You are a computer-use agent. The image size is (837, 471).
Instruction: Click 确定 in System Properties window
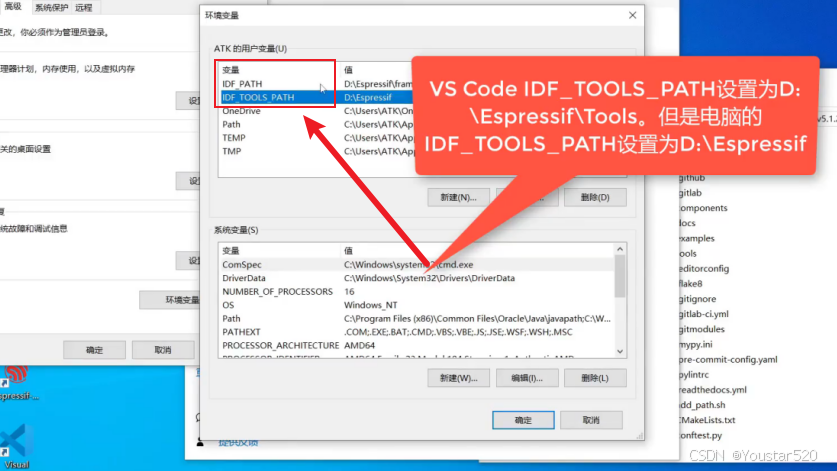(94, 350)
